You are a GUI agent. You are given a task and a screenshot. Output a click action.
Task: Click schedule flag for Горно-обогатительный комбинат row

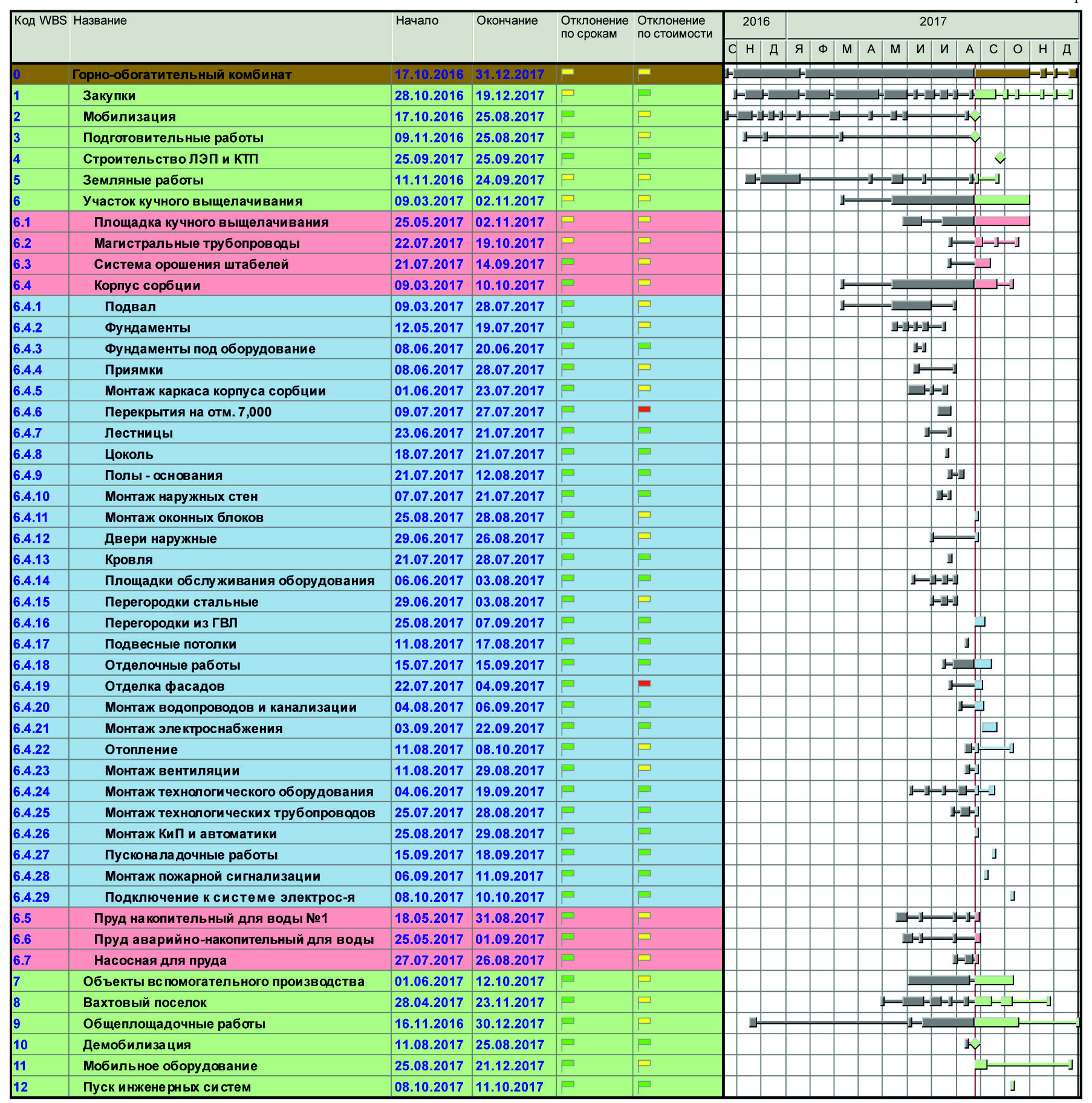click(x=567, y=73)
